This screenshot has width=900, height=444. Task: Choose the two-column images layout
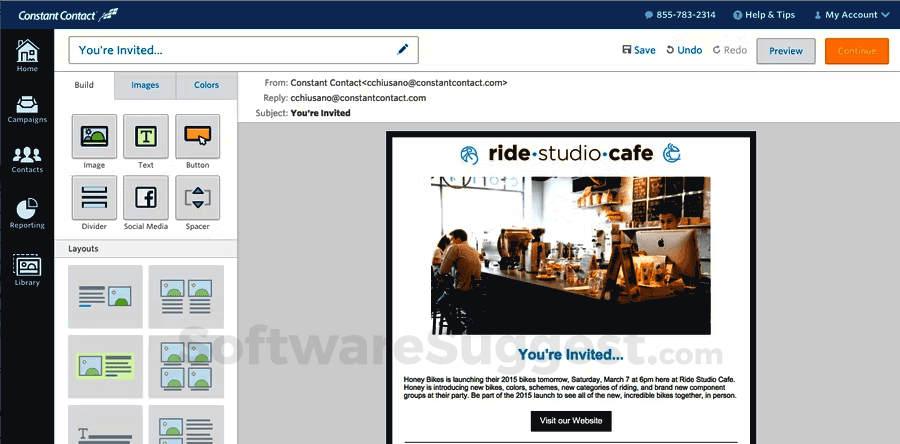[x=186, y=297]
